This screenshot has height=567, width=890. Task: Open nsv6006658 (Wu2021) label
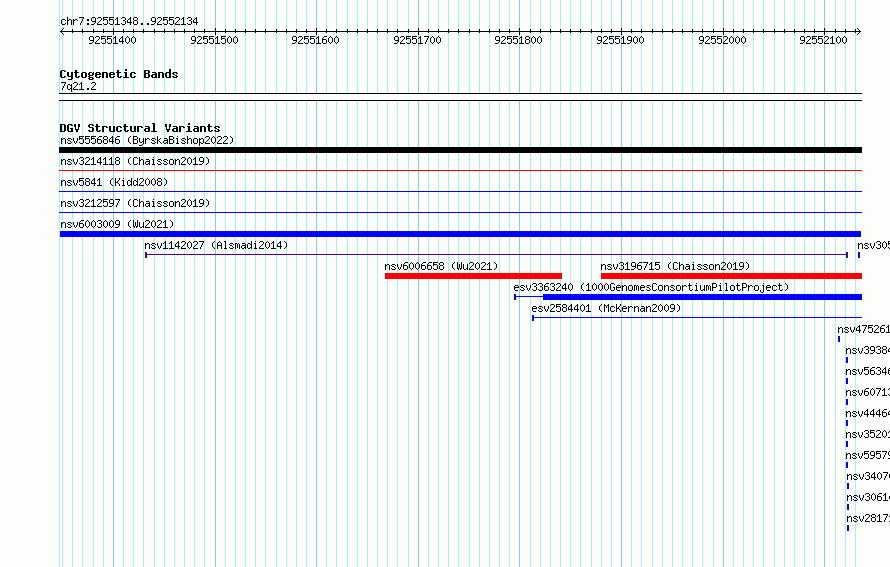click(x=441, y=266)
